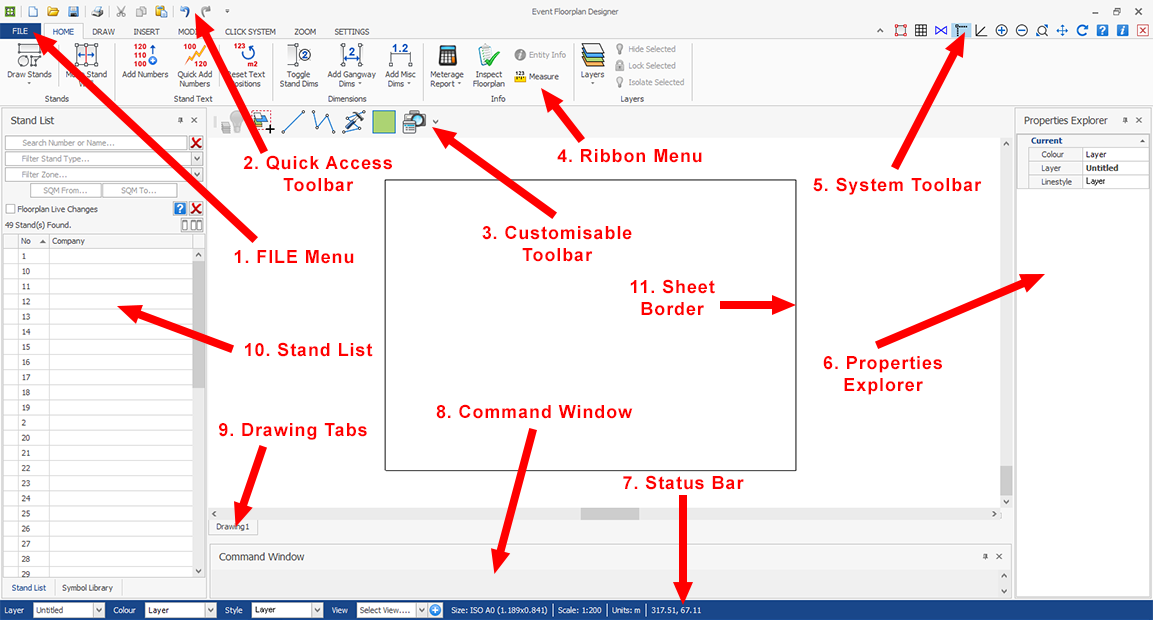Toggle the pin on the Stand List panel
This screenshot has width=1153, height=620.
180,120
